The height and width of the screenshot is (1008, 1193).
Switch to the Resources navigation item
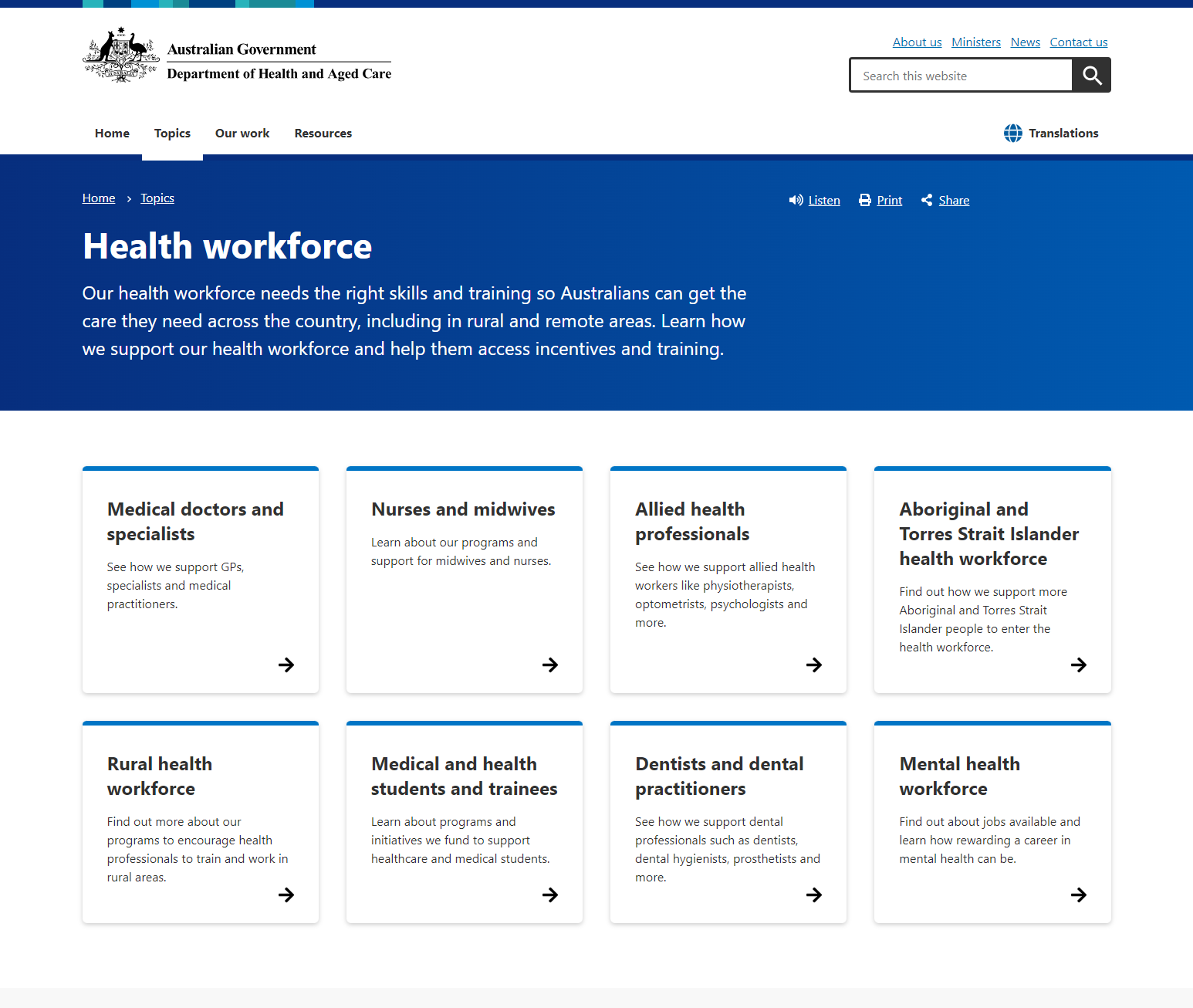pos(323,133)
